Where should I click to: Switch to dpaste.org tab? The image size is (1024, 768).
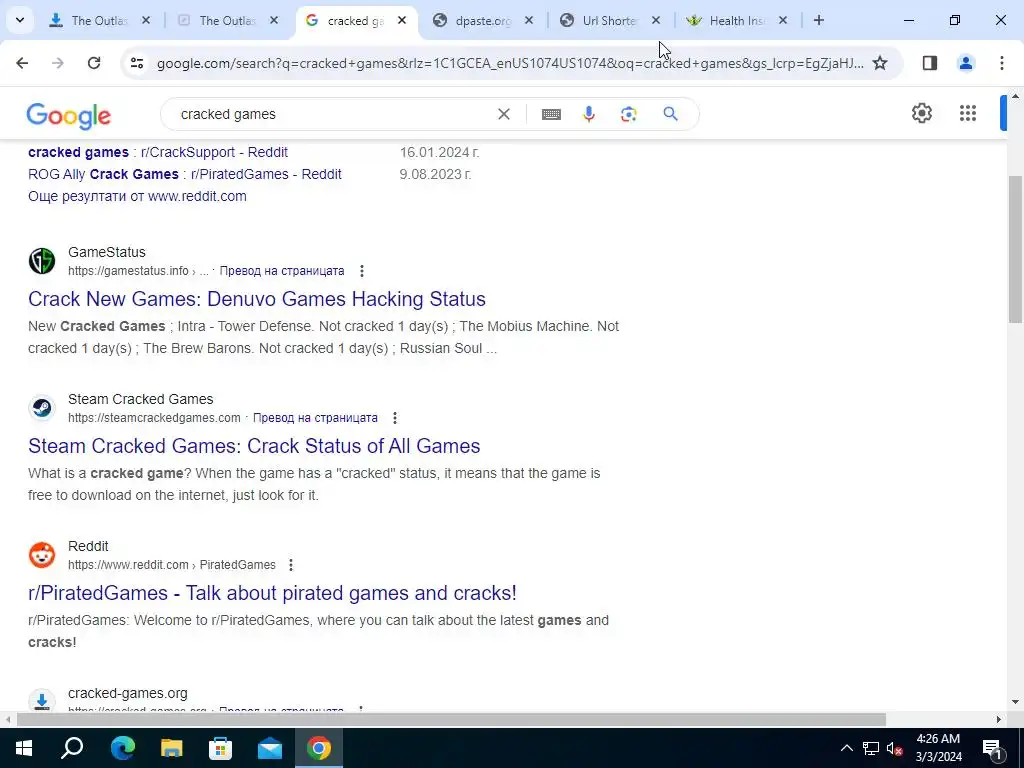[483, 20]
